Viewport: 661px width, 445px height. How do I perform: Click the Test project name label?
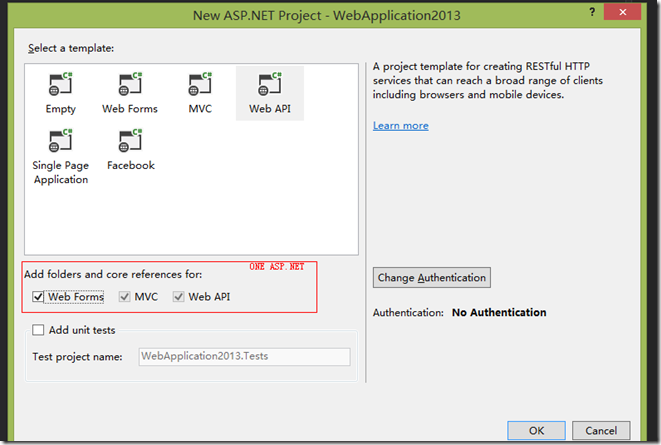click(78, 357)
